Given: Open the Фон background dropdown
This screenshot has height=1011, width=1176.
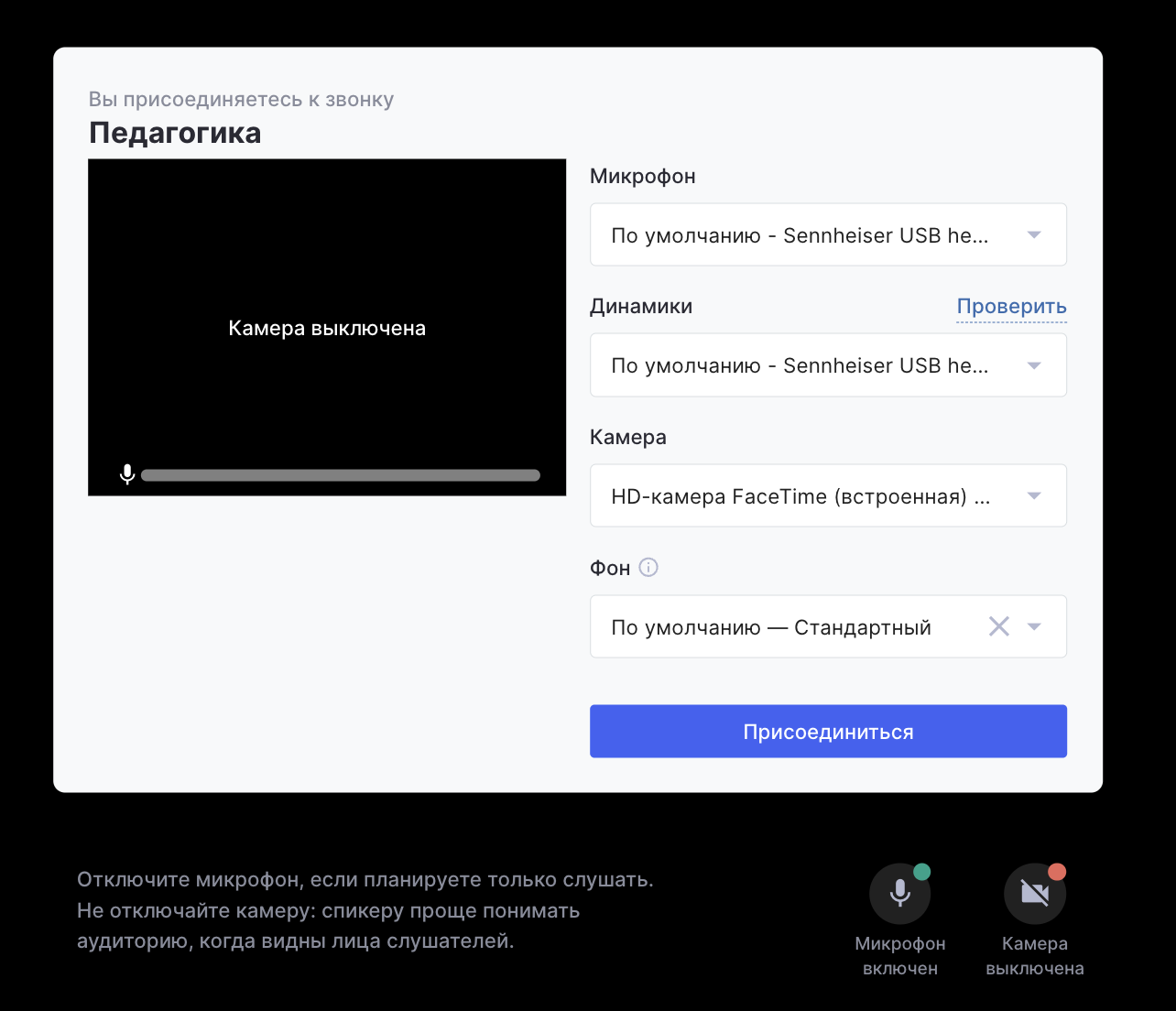Looking at the screenshot, I should pyautogui.click(x=828, y=626).
